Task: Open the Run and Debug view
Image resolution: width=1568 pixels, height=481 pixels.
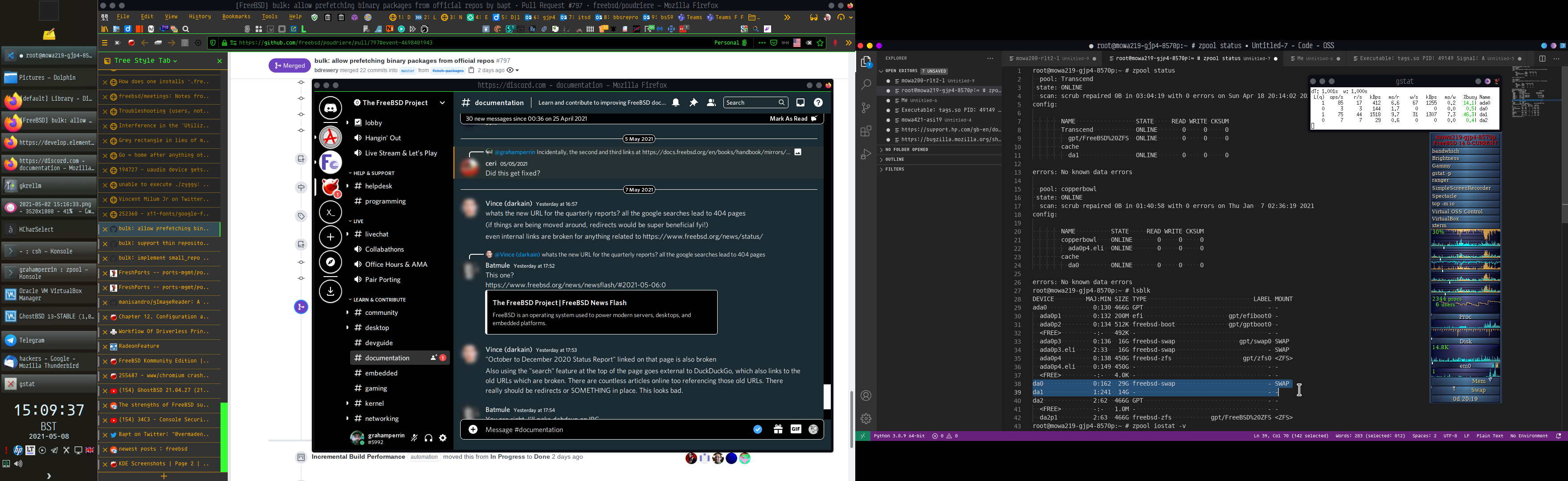Action: pyautogui.click(x=866, y=155)
